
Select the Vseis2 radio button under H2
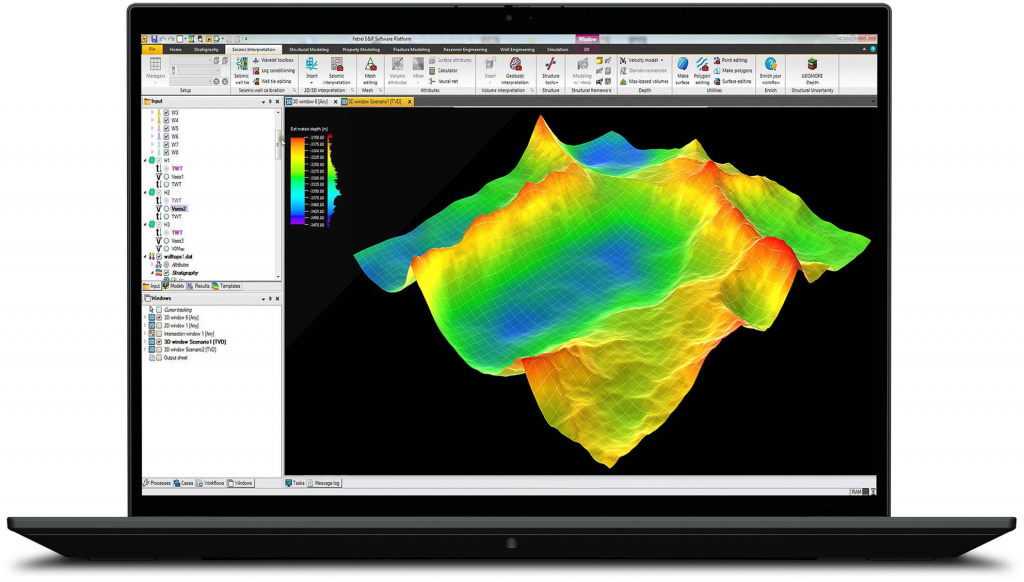tap(166, 208)
